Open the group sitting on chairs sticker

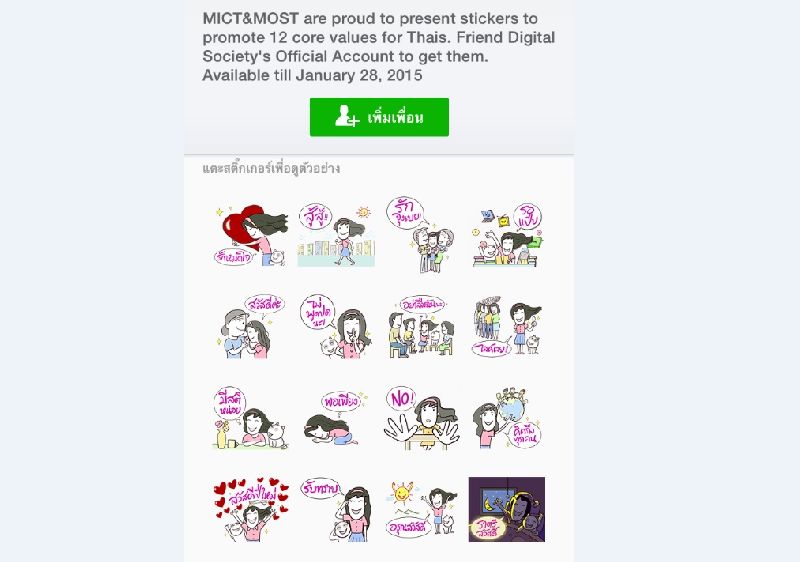pos(421,326)
